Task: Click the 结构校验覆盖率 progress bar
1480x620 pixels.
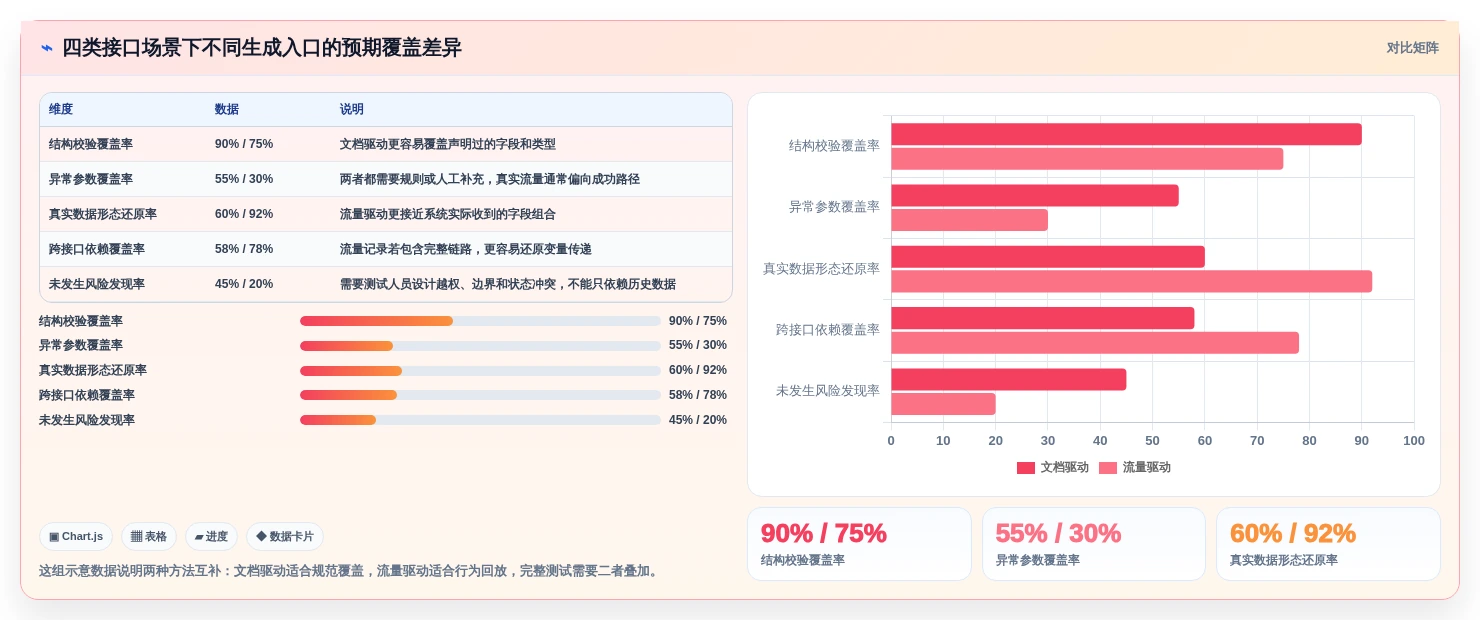Action: click(480, 321)
